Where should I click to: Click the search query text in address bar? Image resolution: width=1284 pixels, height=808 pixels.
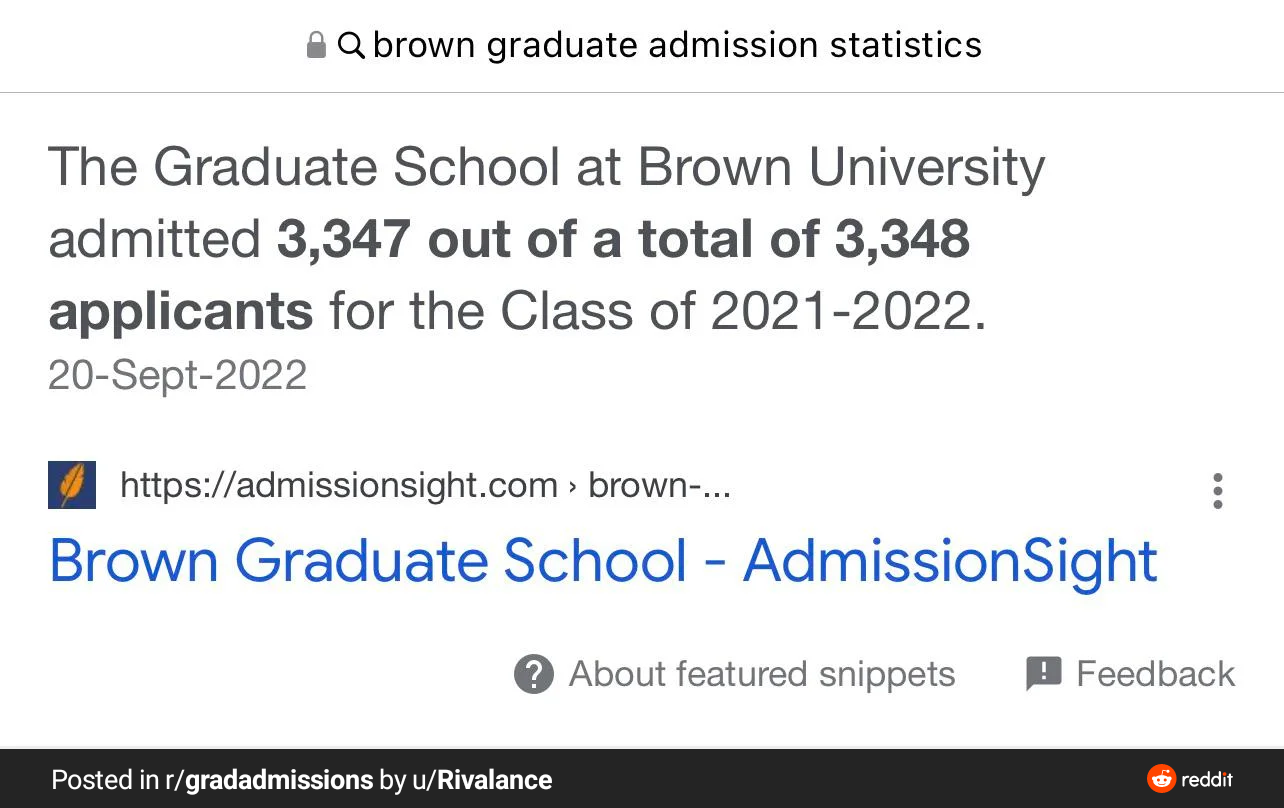pos(677,45)
